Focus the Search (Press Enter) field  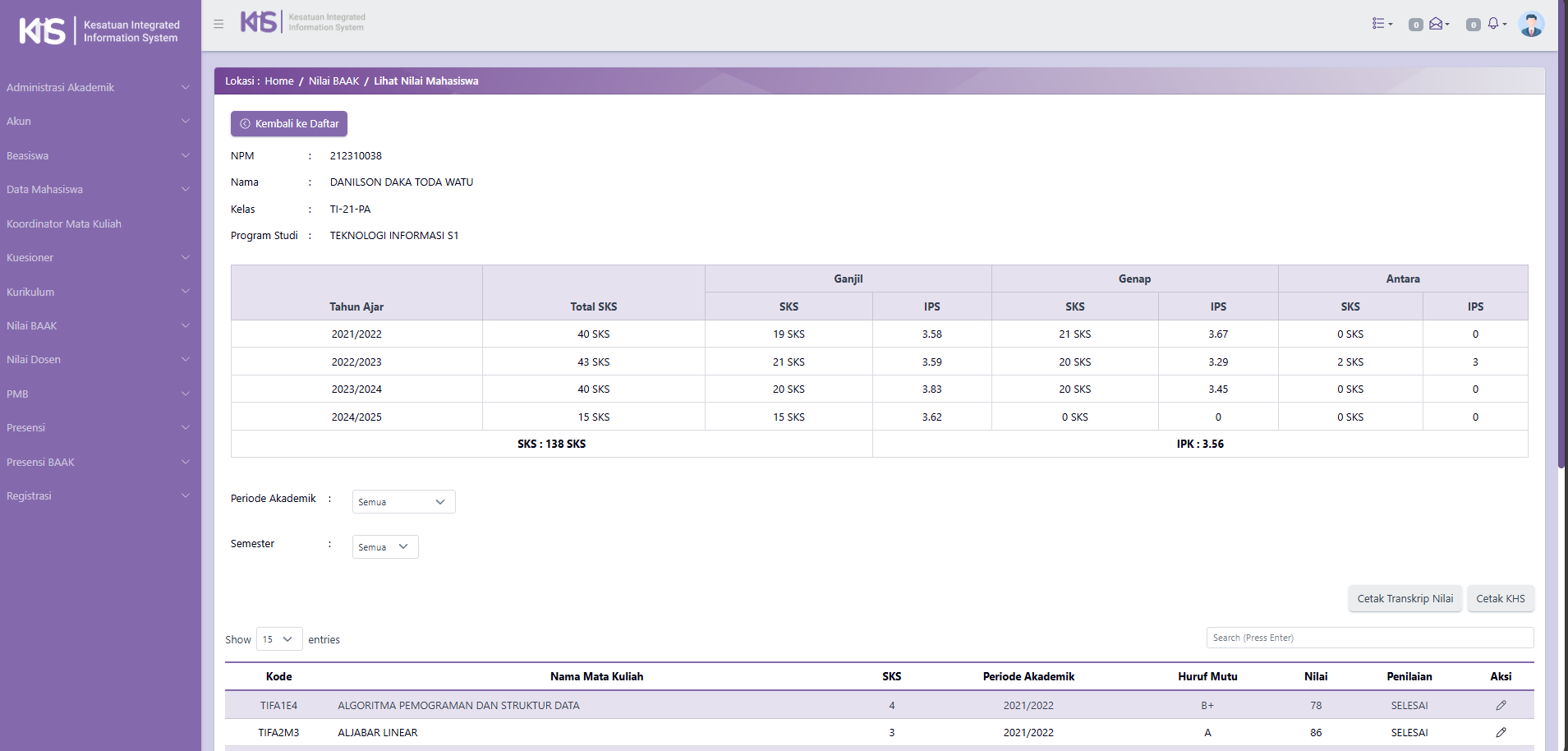click(x=1369, y=638)
